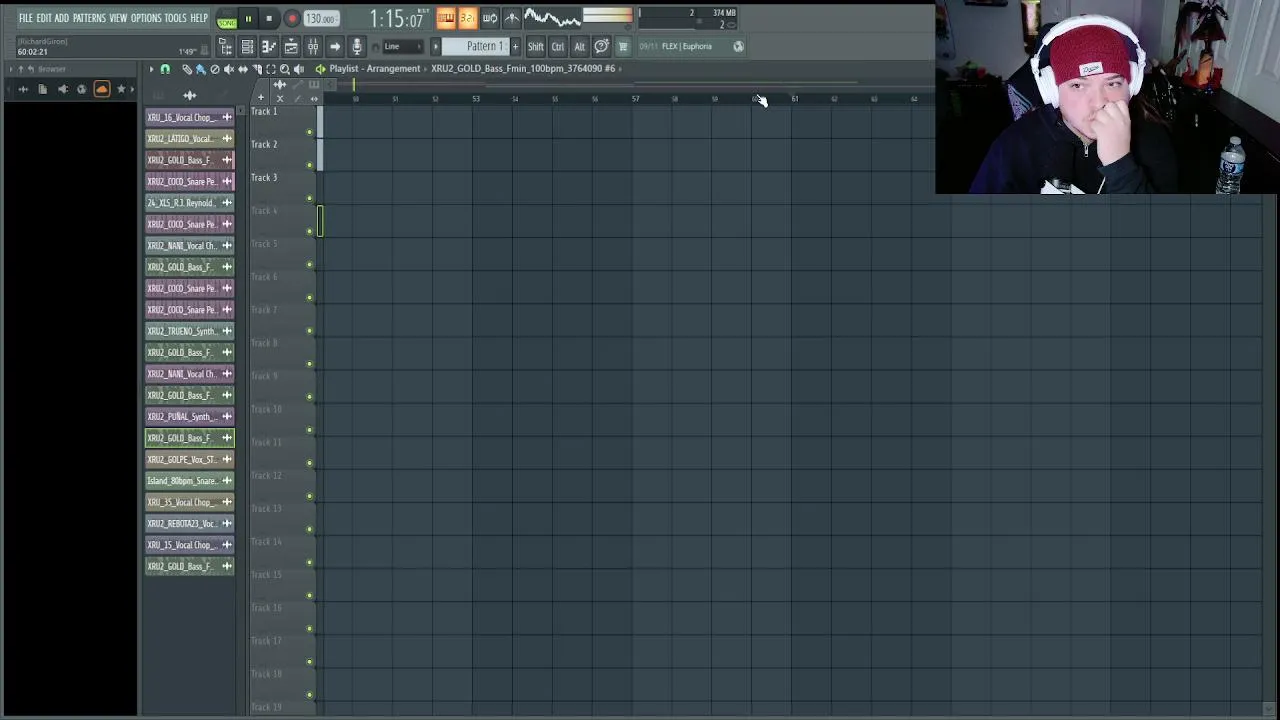Click the microphone recording icon

click(357, 46)
